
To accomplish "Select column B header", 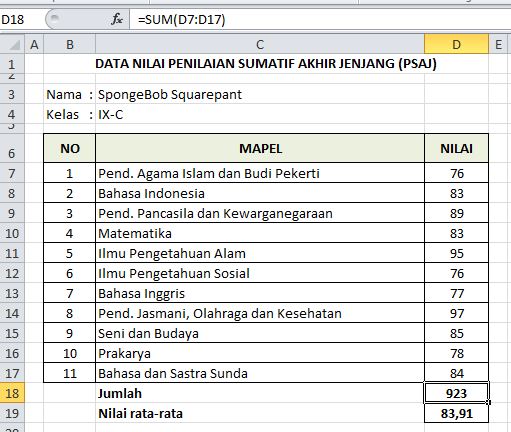I will point(70,44).
